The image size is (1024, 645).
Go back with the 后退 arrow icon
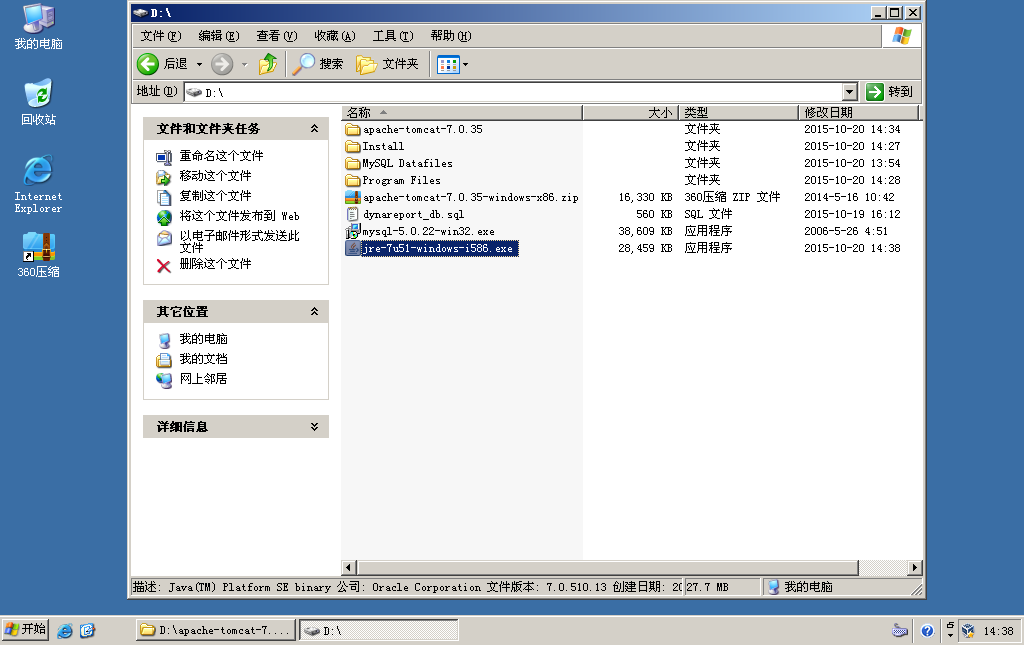148,64
